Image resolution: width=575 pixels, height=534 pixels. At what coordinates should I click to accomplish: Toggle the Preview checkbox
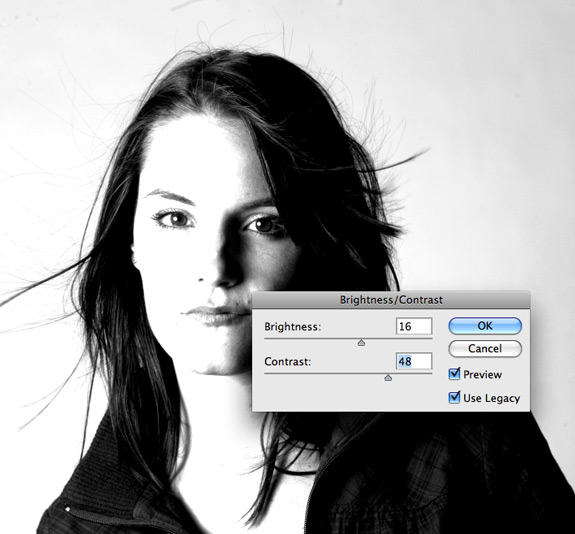454,374
